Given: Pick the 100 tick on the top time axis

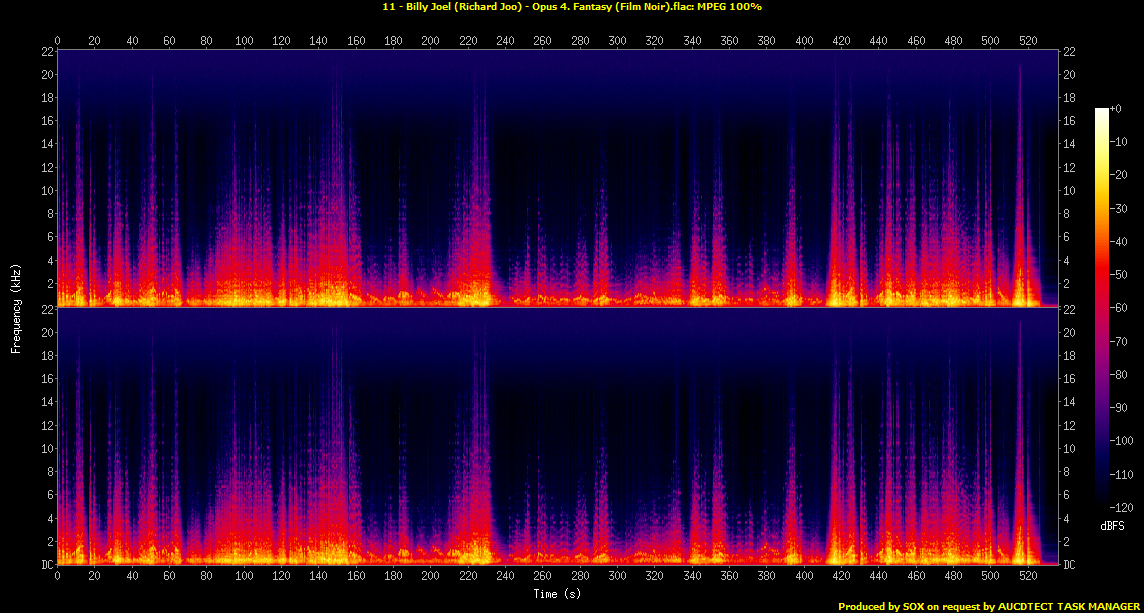Looking at the screenshot, I should [x=243, y=41].
